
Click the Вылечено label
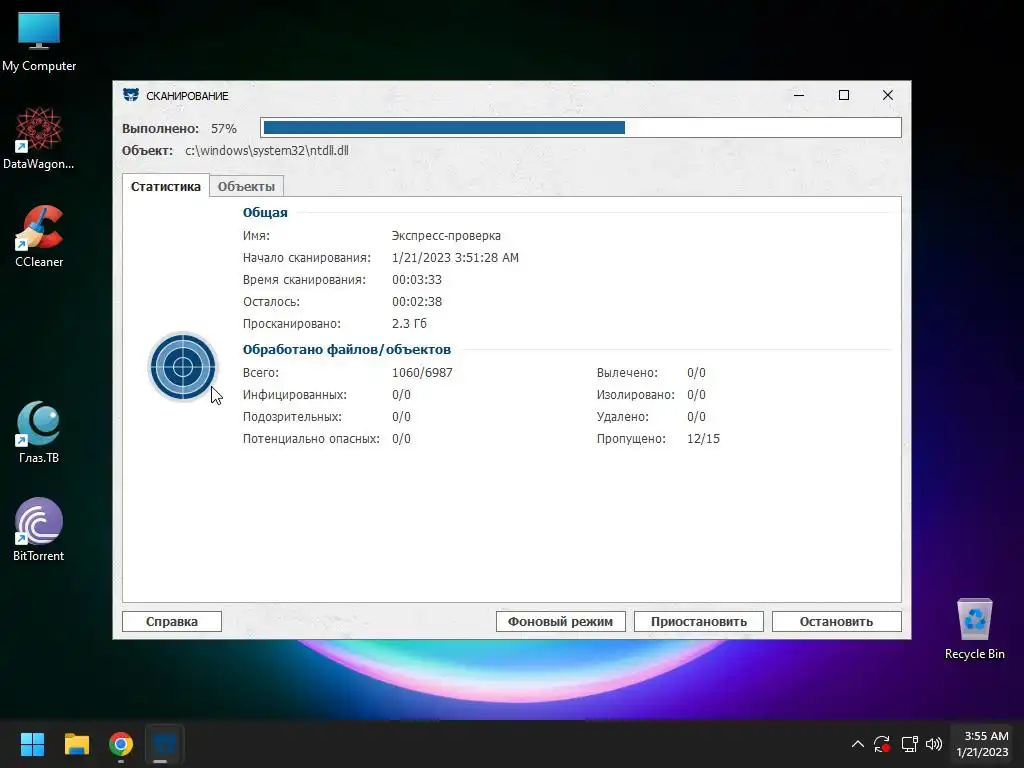tap(627, 373)
